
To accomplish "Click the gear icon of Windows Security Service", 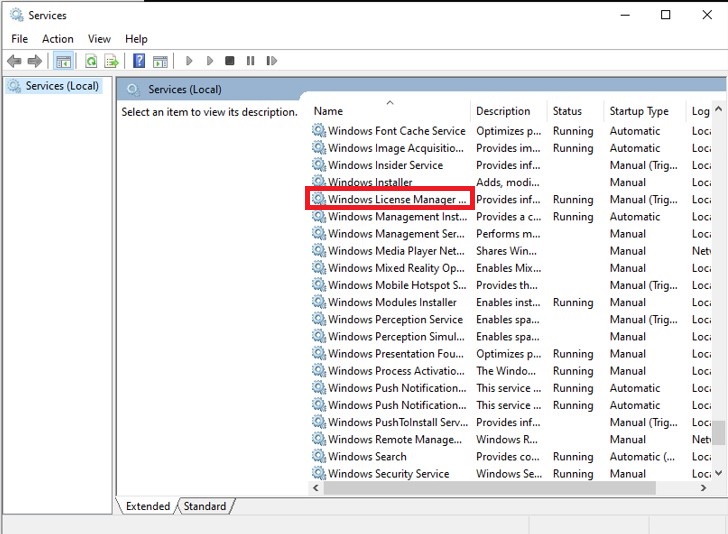I will (318, 473).
